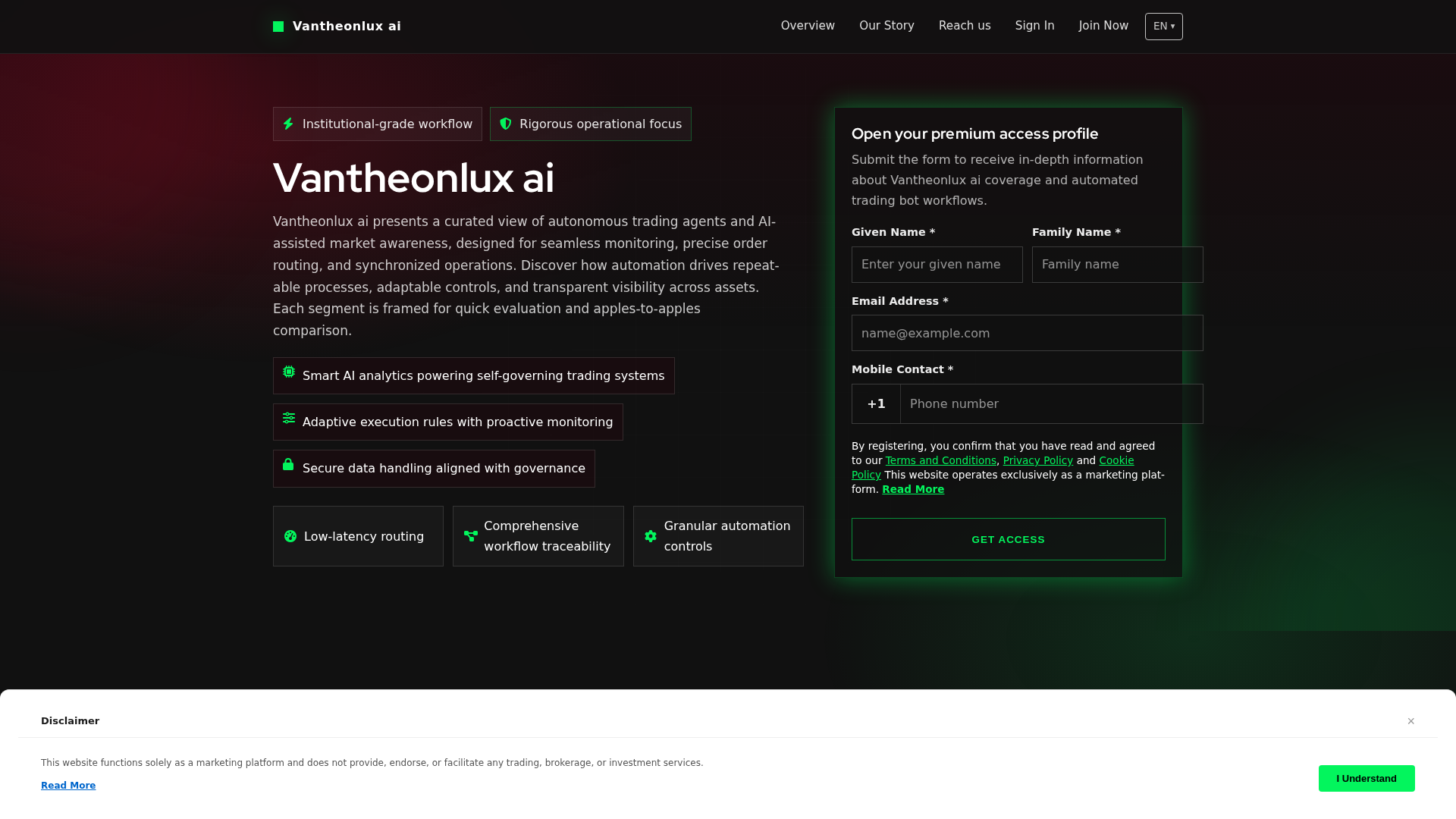Click 'Comprehensive workflow traceability' card text
The height and width of the screenshot is (819, 1456).
tap(548, 536)
